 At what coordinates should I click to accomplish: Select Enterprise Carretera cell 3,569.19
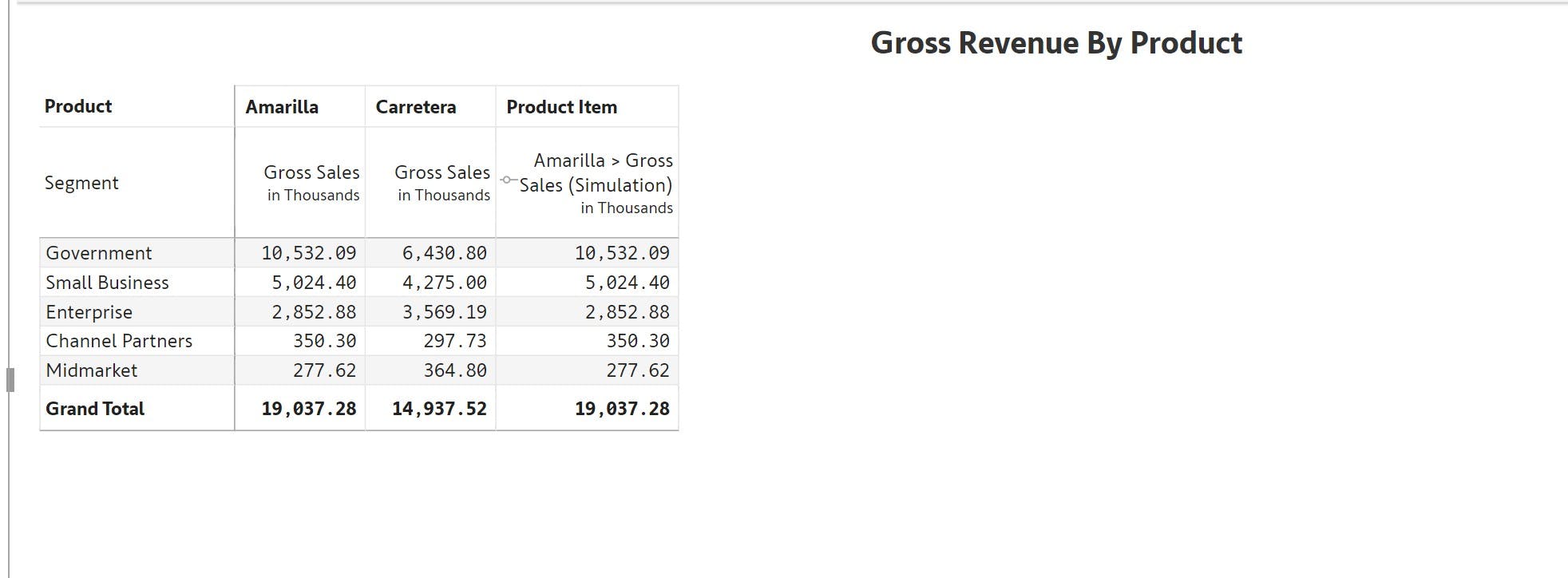(444, 312)
